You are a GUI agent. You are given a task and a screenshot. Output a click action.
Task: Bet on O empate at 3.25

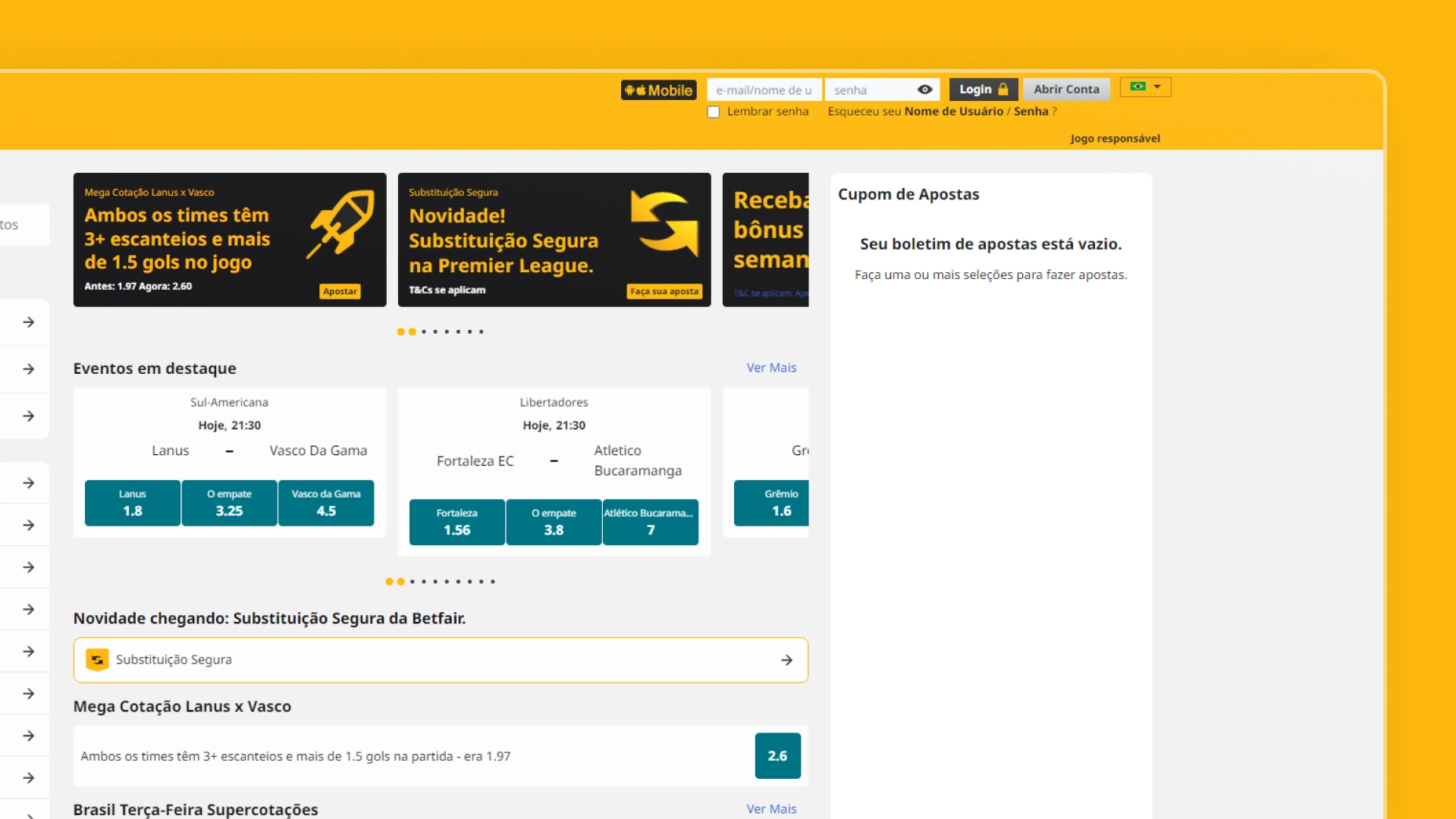[x=229, y=503]
